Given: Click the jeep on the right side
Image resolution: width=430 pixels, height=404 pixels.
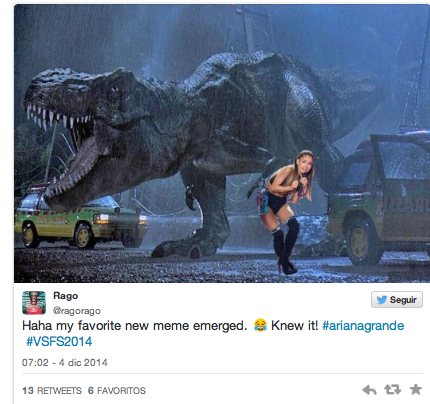Looking at the screenshot, I should pyautogui.click(x=380, y=200).
